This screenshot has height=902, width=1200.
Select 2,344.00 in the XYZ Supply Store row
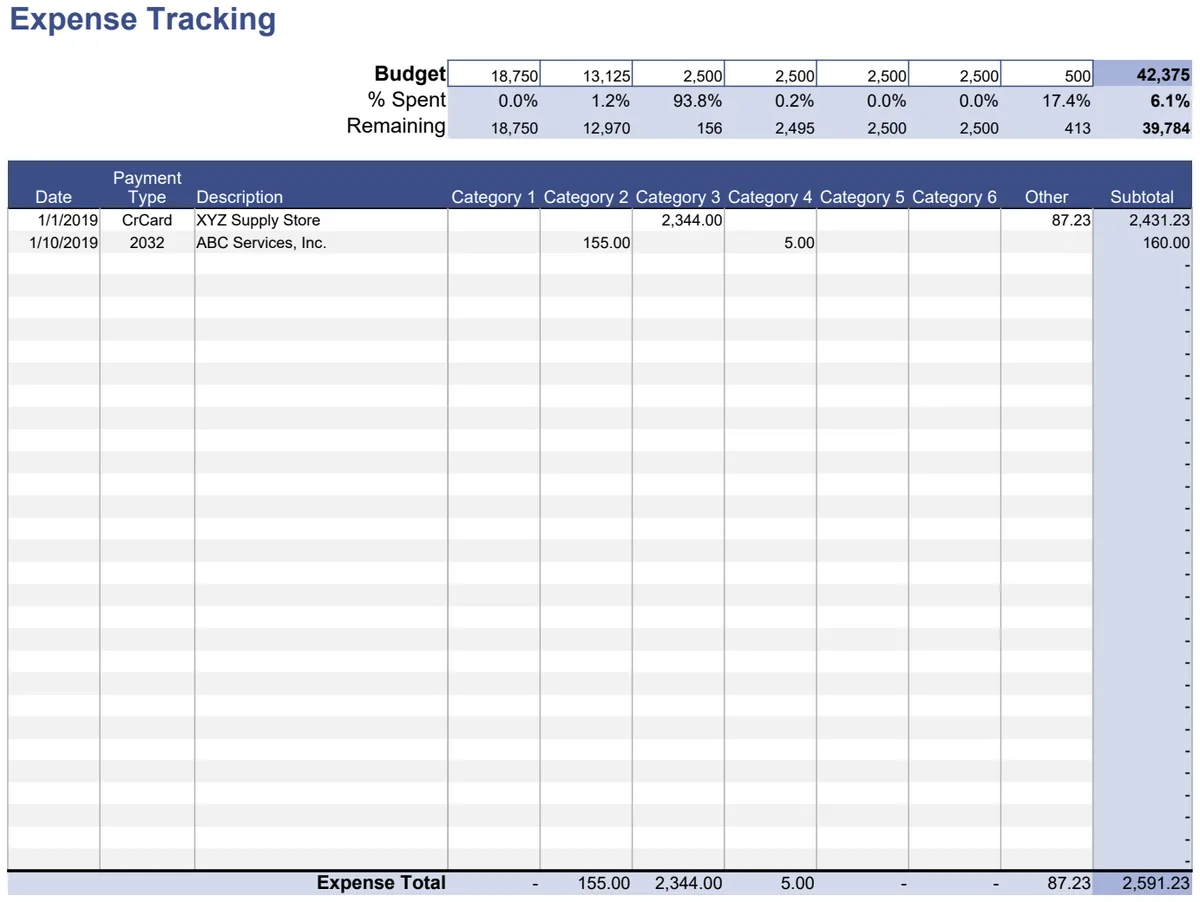click(x=679, y=220)
